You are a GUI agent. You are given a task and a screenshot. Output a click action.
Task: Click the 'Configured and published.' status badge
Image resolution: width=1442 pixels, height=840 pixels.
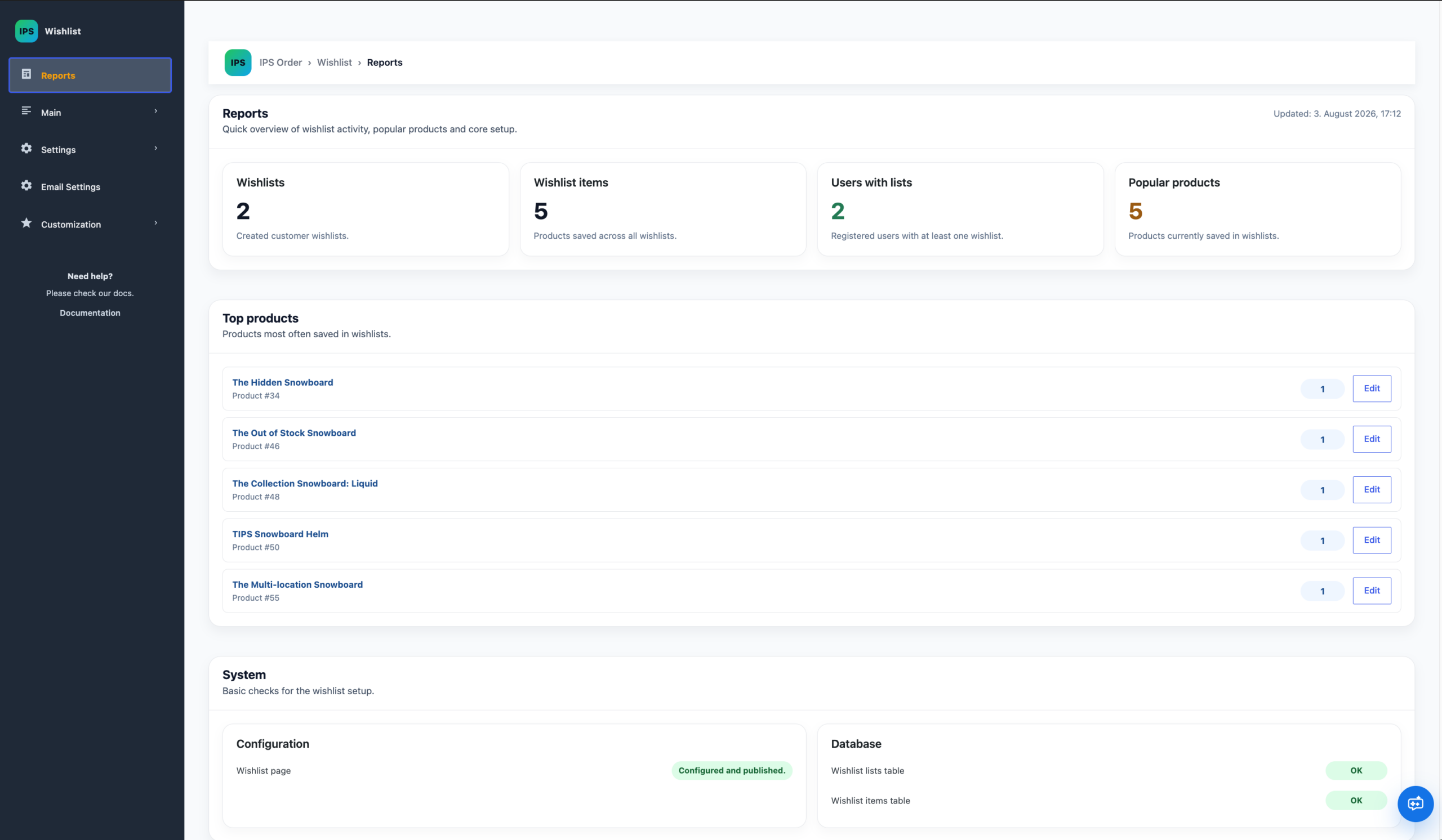coord(732,770)
